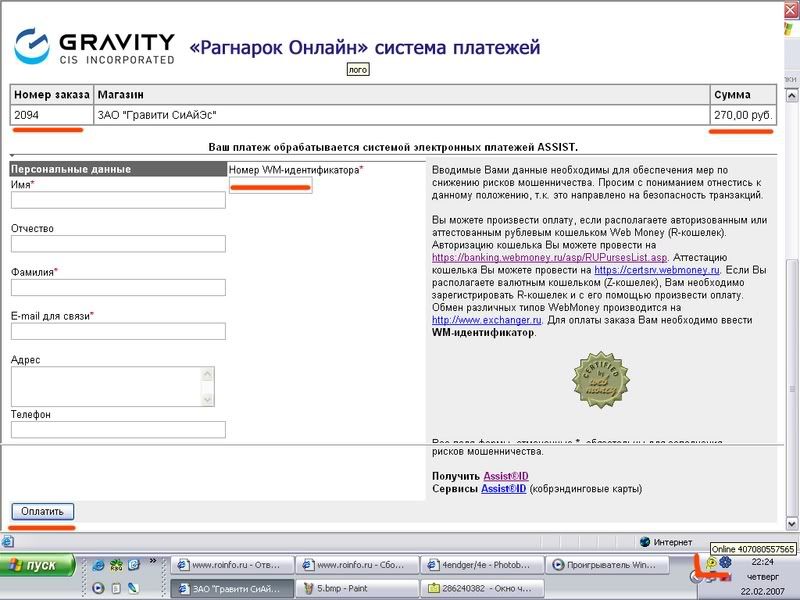Submit the payment with the Оплатить button
Screen dimensions: 800x600
(x=43, y=511)
